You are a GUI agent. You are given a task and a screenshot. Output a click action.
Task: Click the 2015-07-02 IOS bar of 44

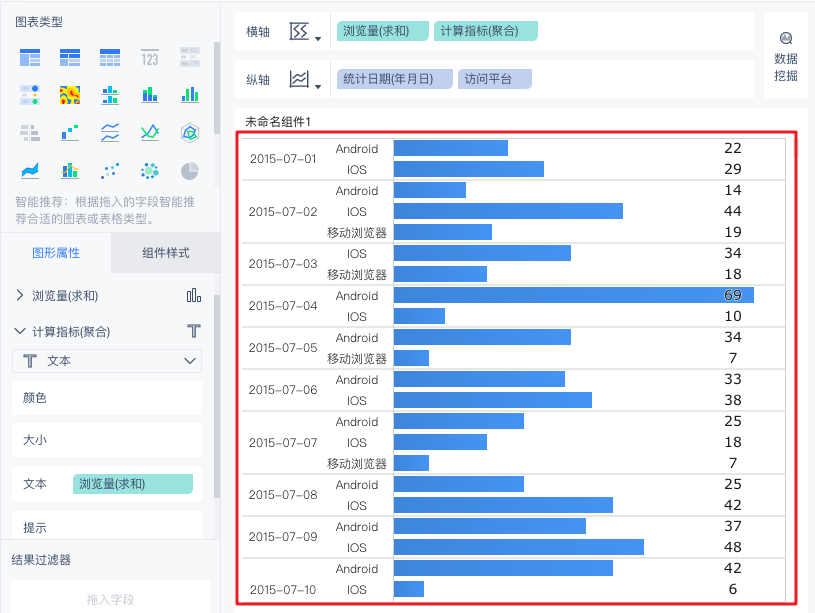(508, 211)
